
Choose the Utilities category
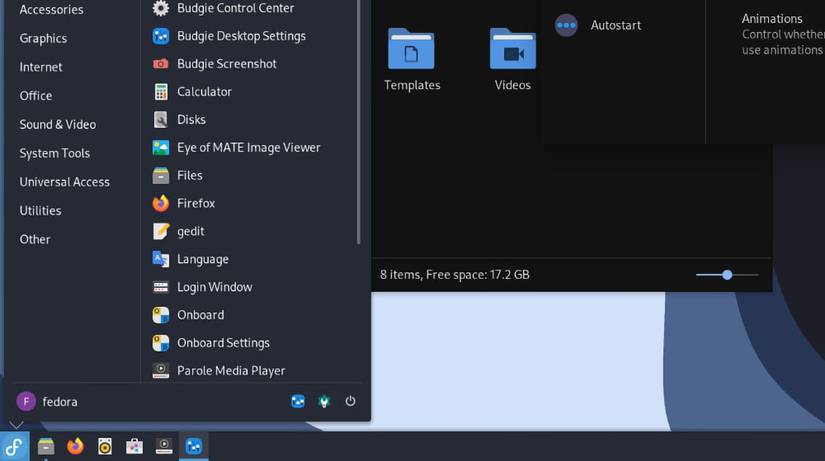click(x=41, y=211)
